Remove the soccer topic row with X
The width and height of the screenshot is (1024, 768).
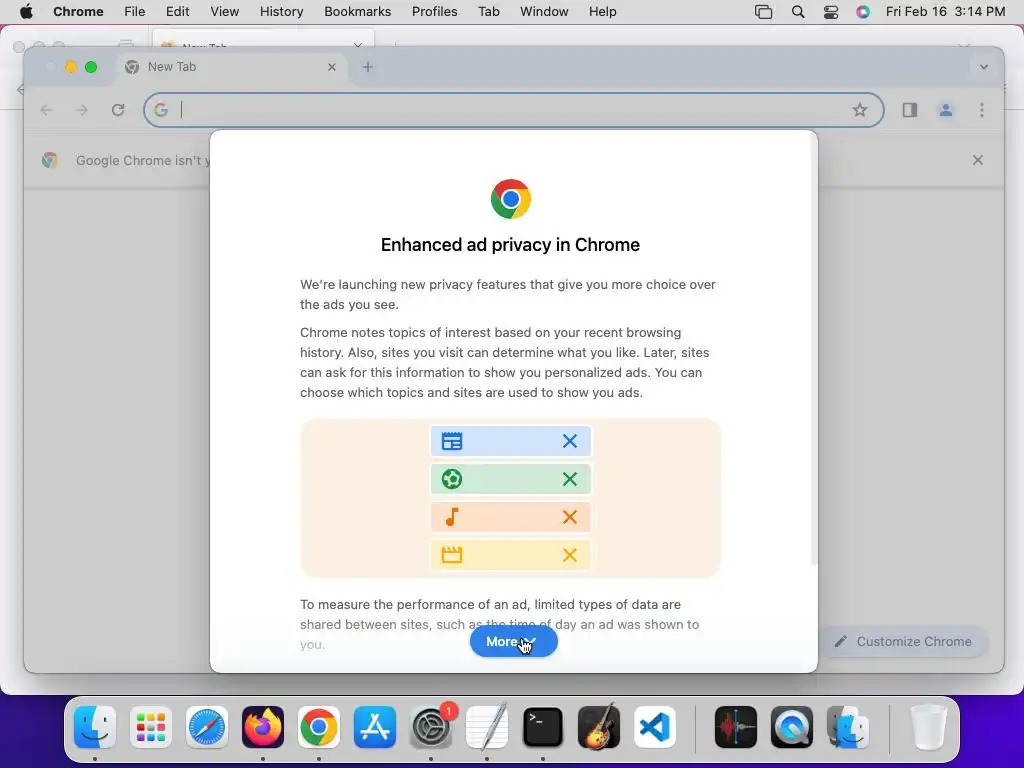[569, 479]
